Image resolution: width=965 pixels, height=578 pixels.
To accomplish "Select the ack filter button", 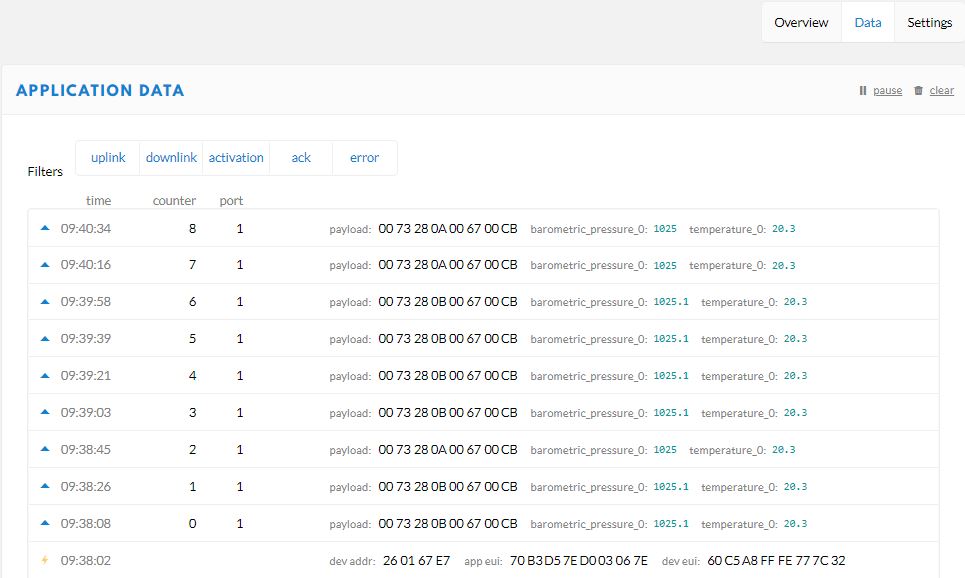I will click(301, 158).
